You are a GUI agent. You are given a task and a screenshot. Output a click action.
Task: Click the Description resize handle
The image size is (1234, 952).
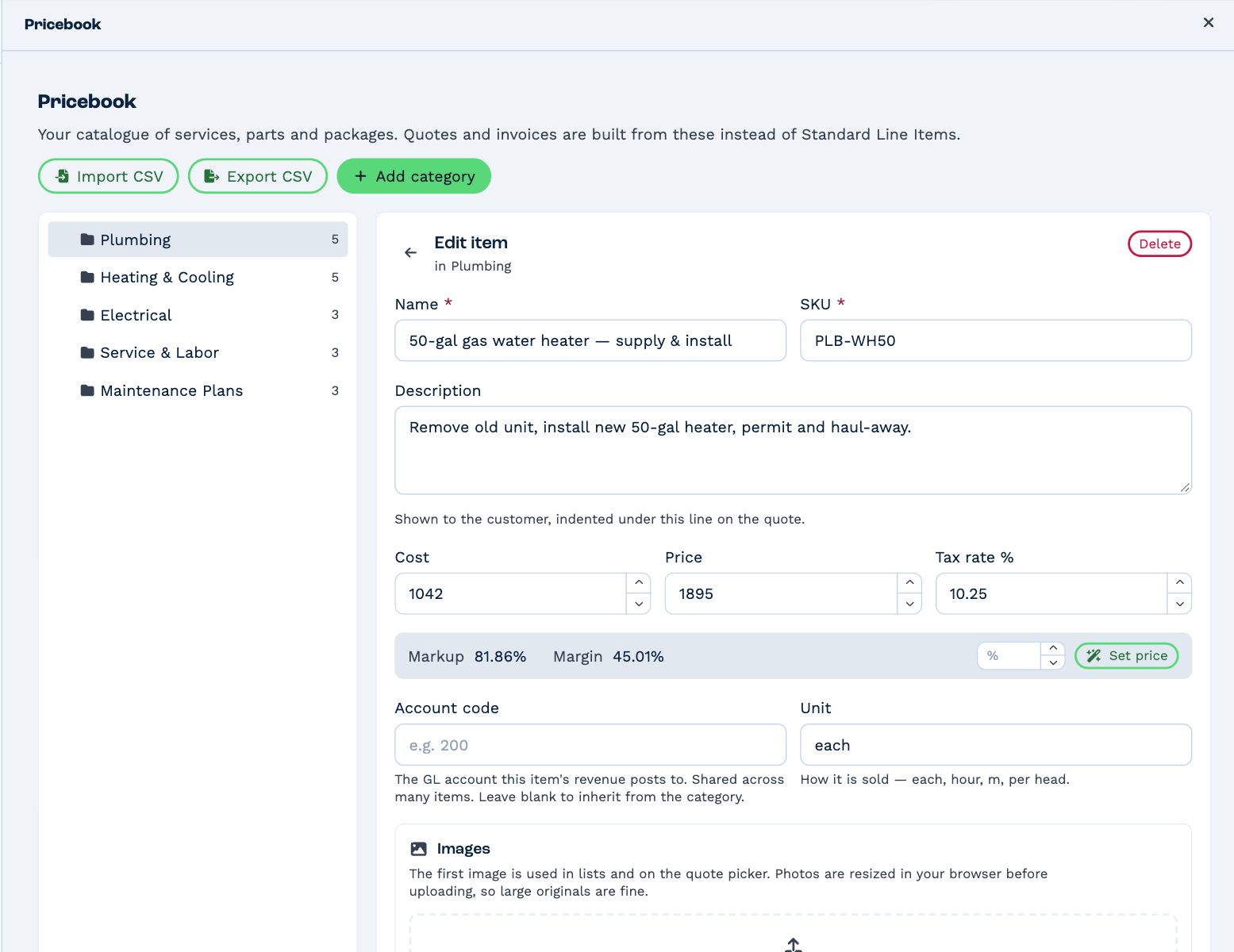[x=1185, y=487]
